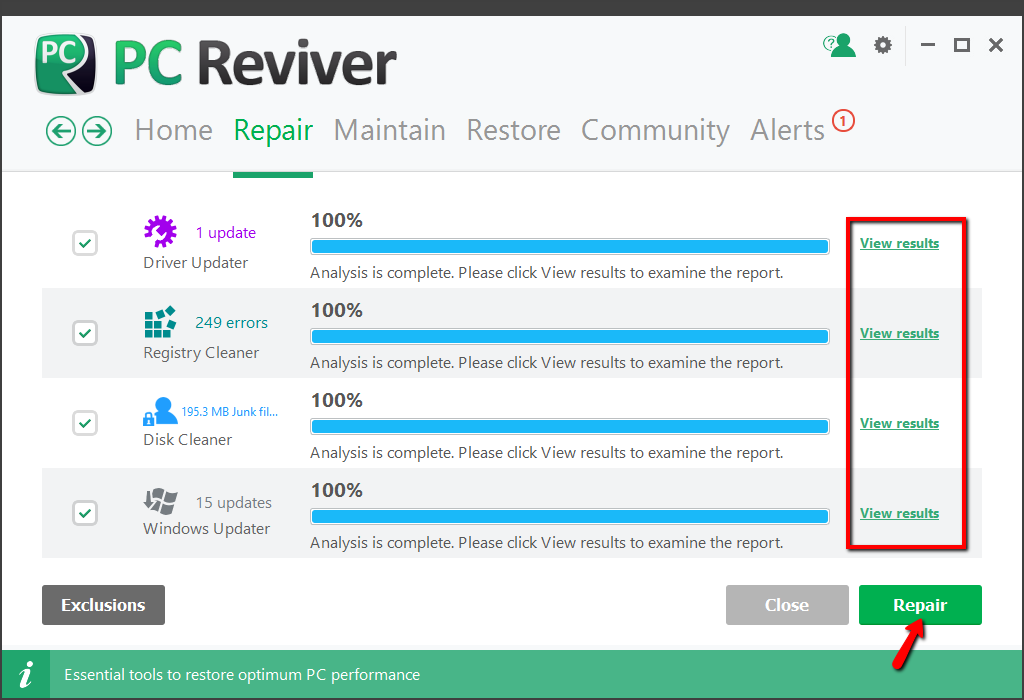
Task: Click the Driver Updater progress bar
Action: (x=569, y=247)
